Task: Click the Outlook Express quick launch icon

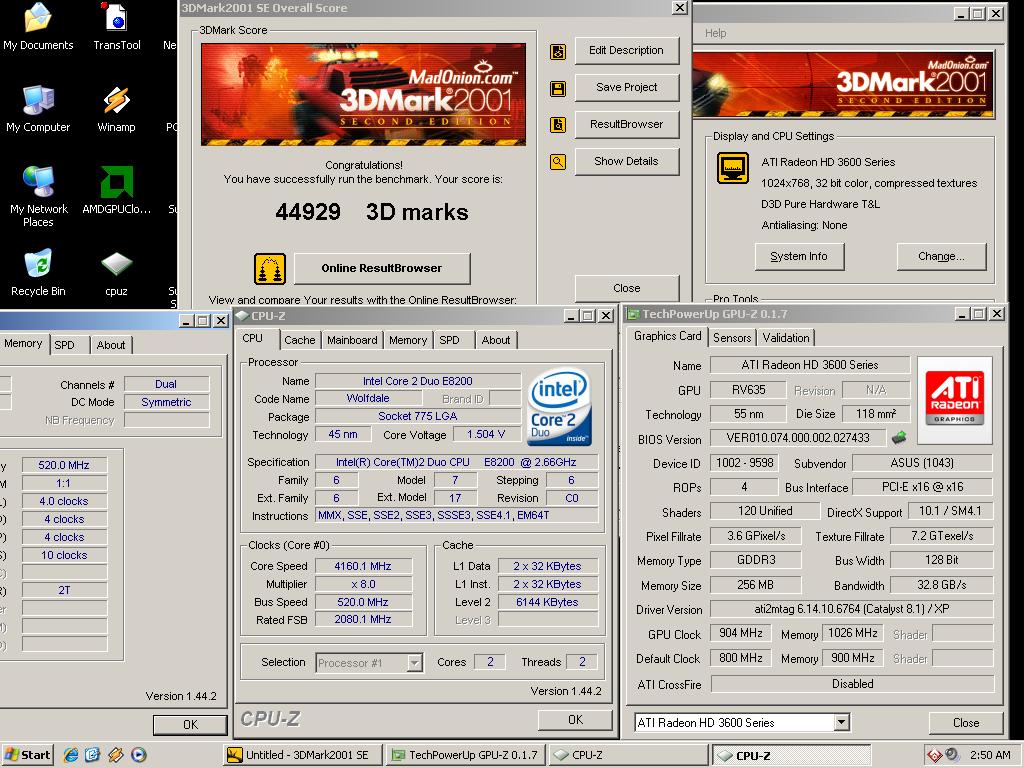Action: (93, 755)
